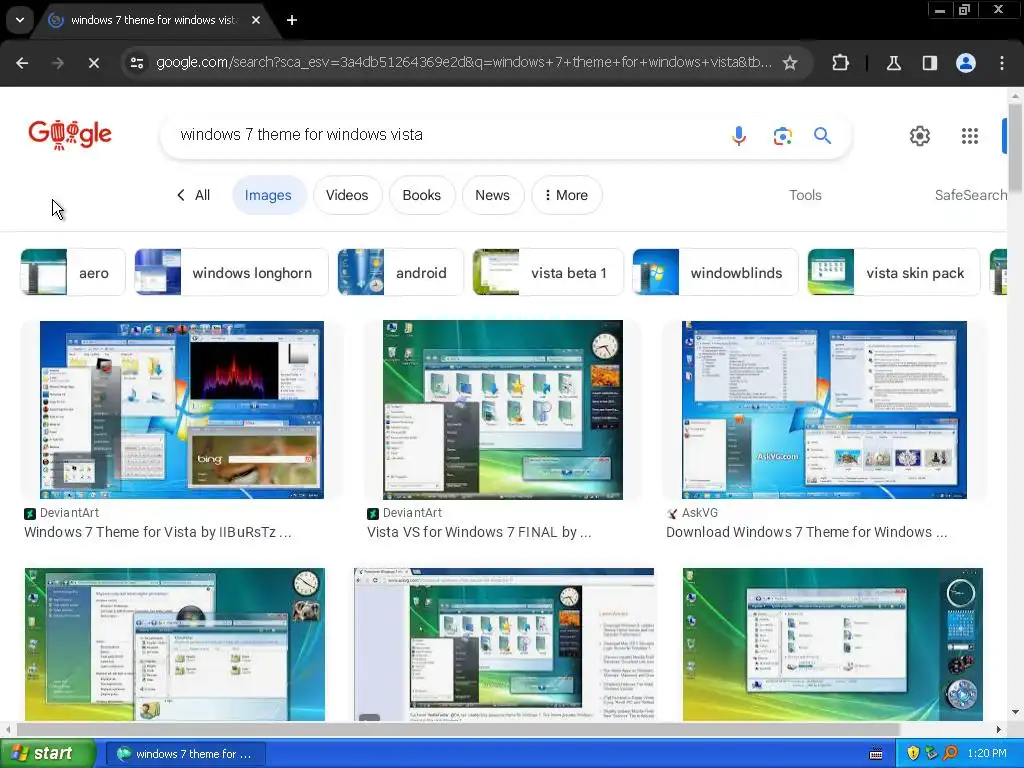This screenshot has width=1024, height=768.
Task: Click the taskbar clock 1:20 PM
Action: coord(987,753)
